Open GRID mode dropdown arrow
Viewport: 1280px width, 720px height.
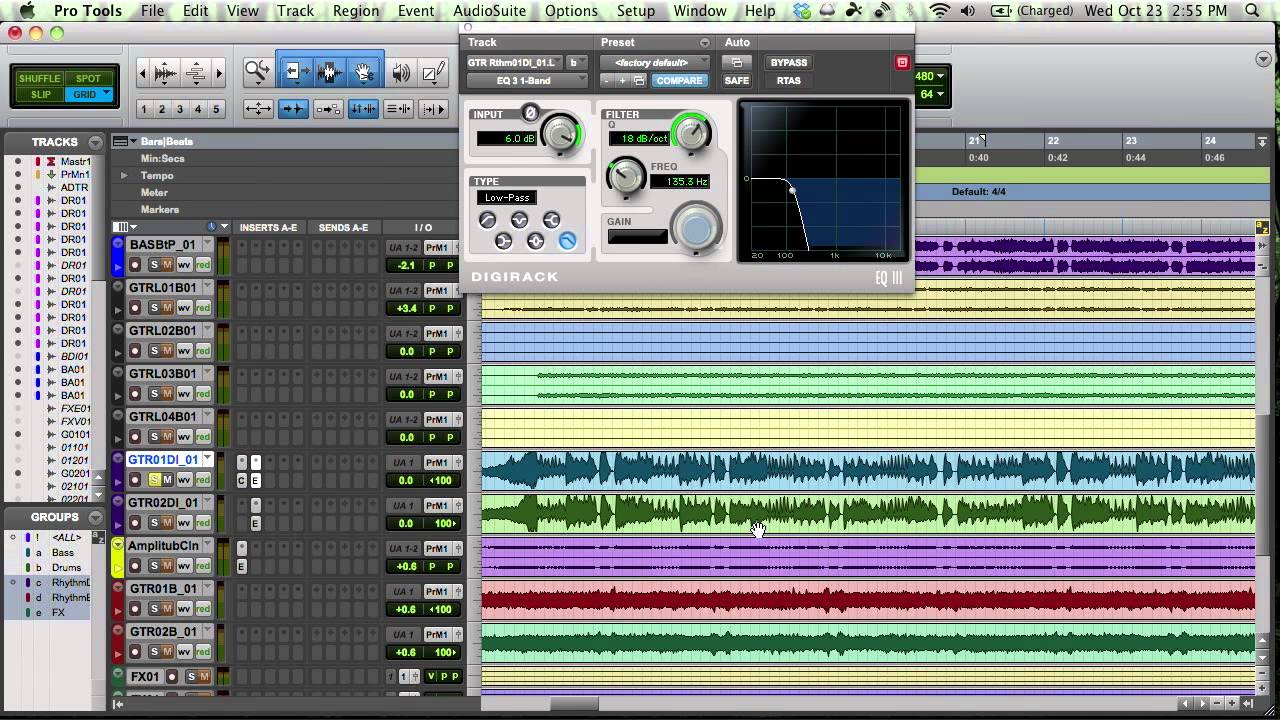tap(107, 94)
